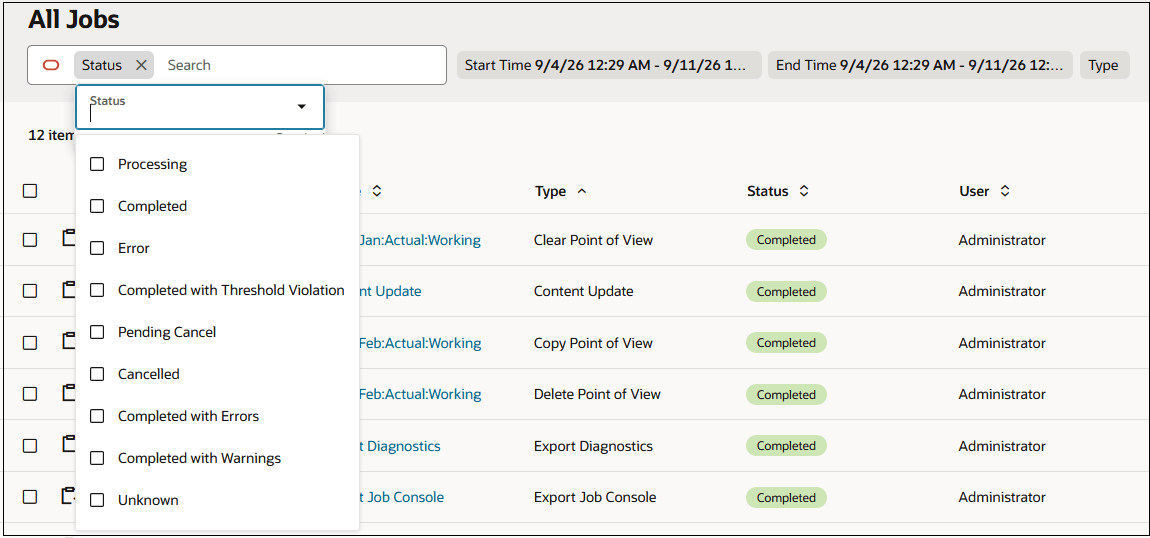Check Completed with Threshold Violation option
This screenshot has height=538, width=1150.
point(97,290)
